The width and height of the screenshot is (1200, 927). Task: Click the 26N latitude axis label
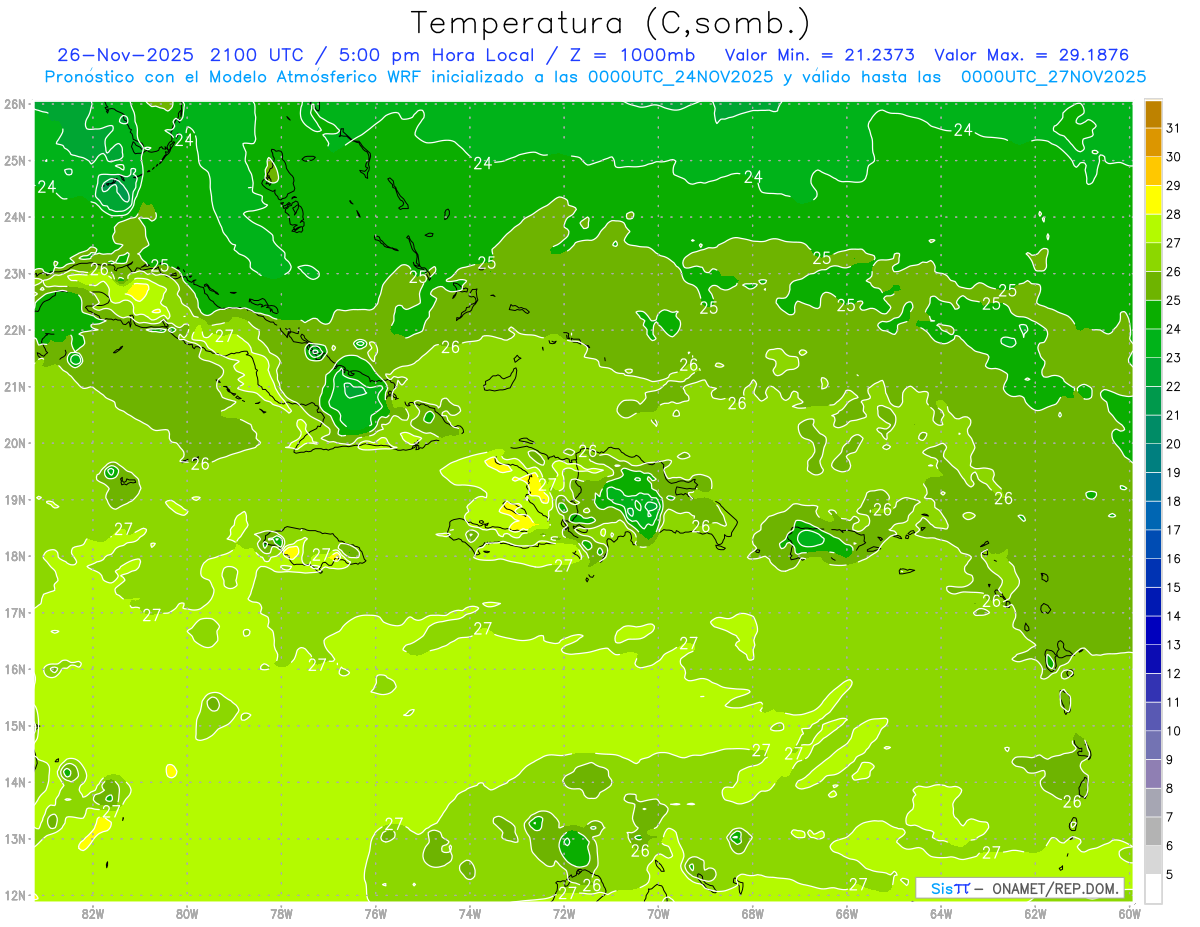click(15, 104)
